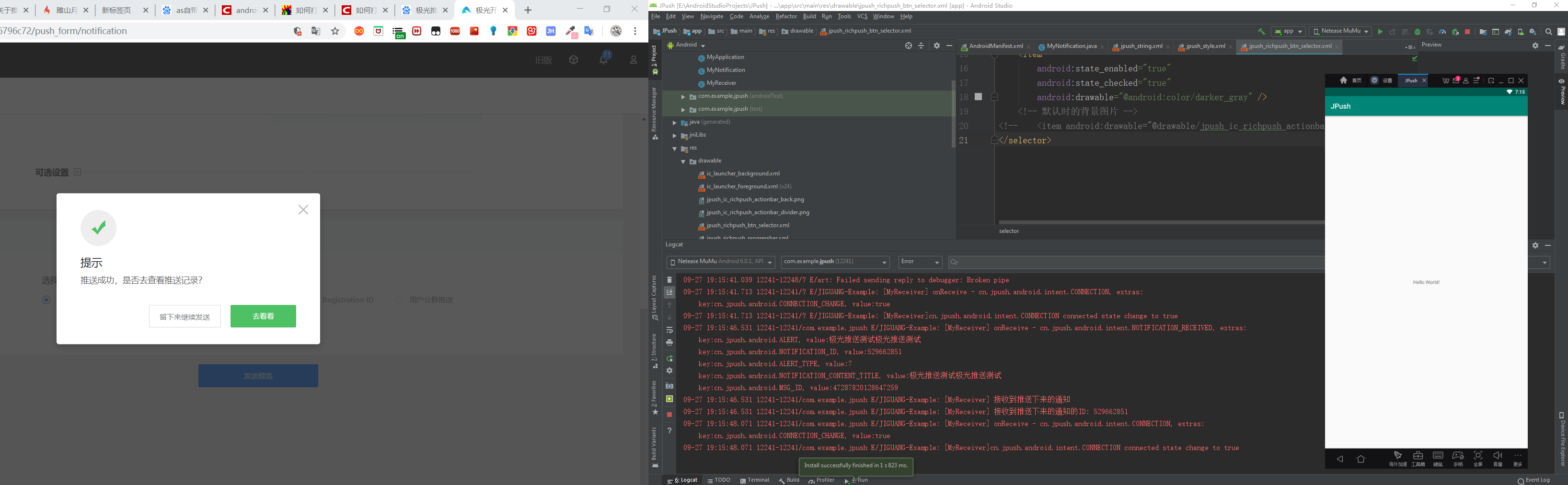Click the Debug app bug icon
Screen dimensions: 1568x485
(1417, 32)
